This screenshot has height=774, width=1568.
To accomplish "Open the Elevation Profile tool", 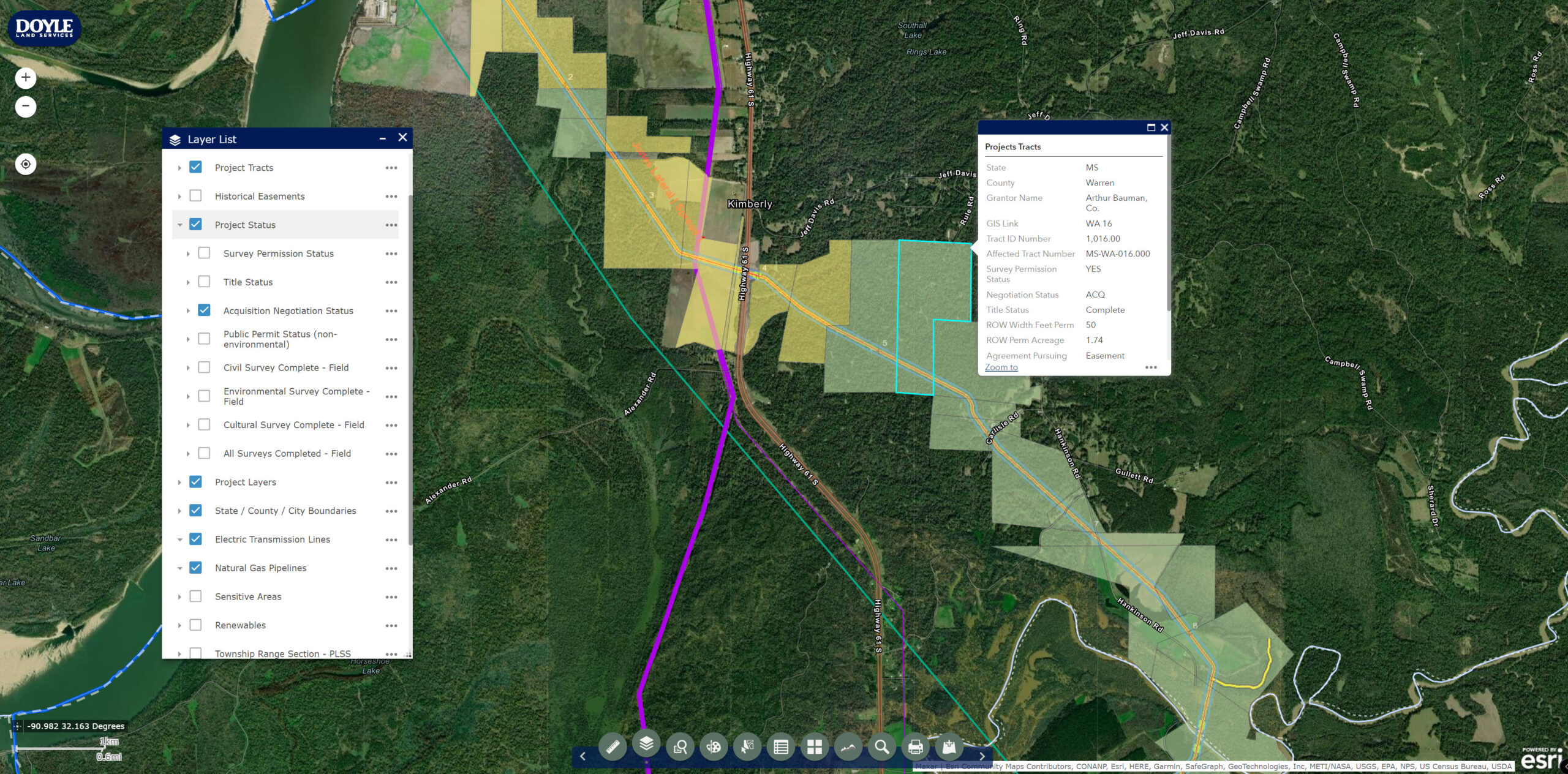I will tap(848, 747).
